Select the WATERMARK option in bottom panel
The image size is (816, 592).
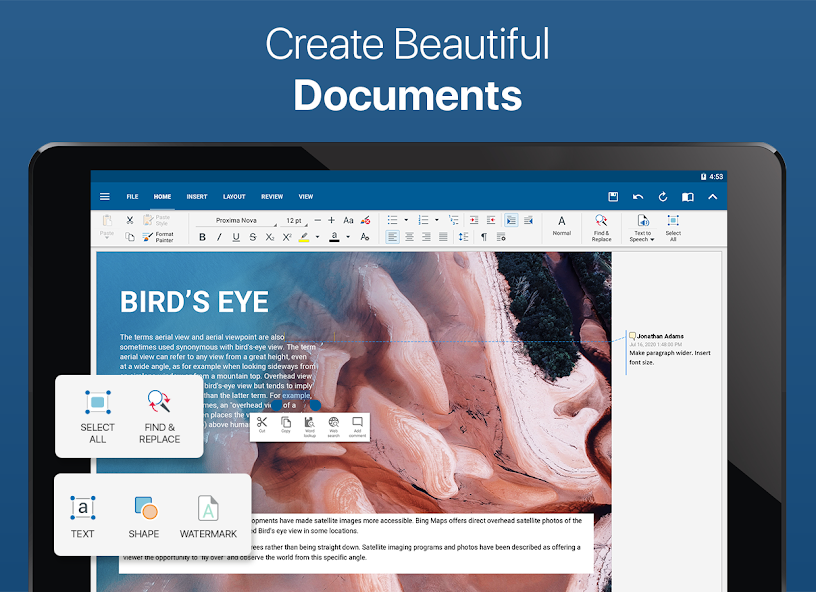pyautogui.click(x=208, y=515)
